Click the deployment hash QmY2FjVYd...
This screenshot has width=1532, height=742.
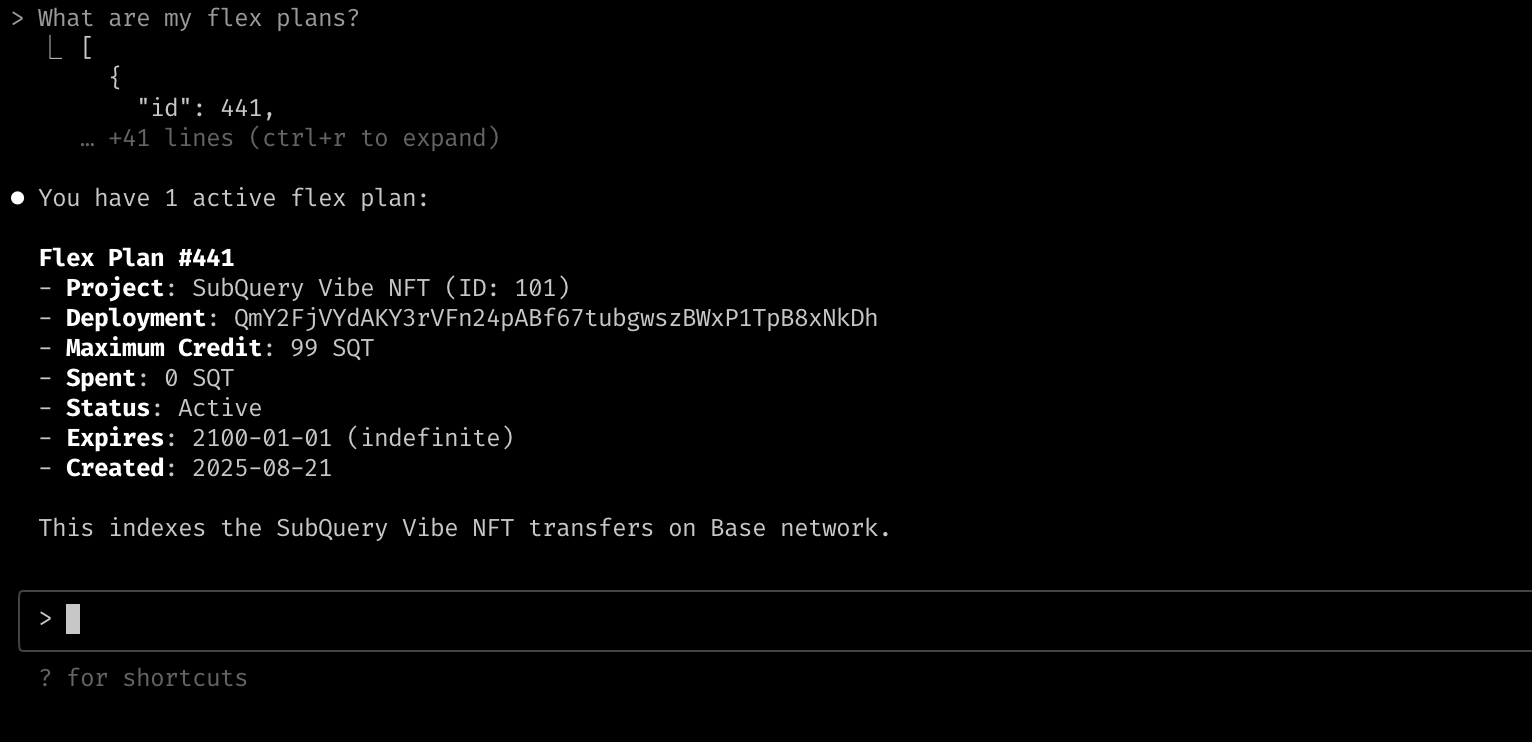pos(556,318)
